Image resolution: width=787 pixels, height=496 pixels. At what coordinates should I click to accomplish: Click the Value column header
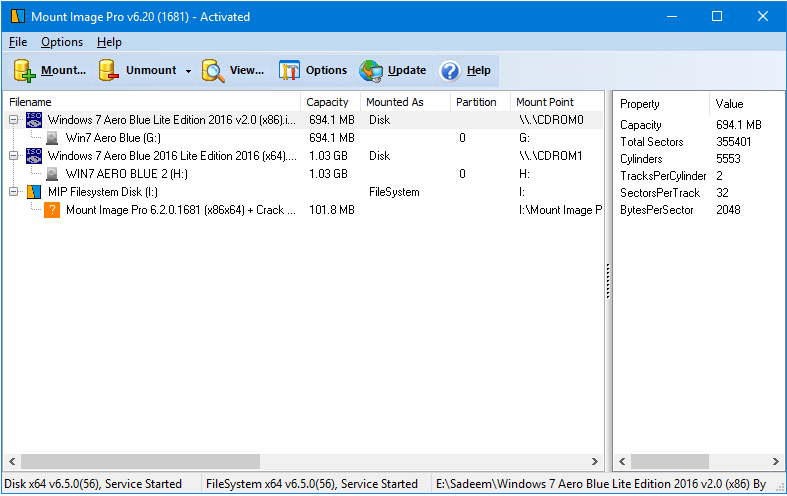click(x=747, y=104)
